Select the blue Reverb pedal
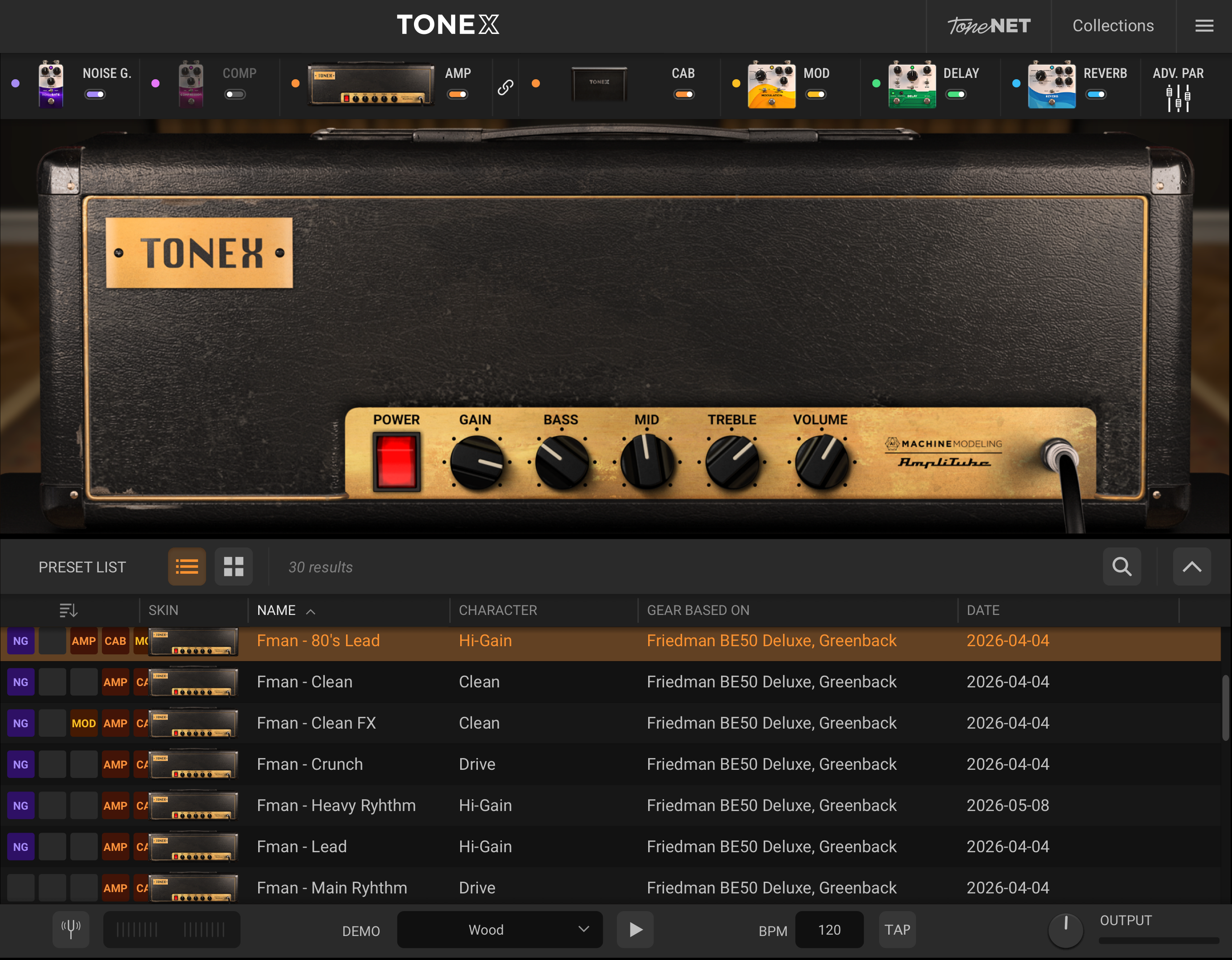The image size is (1232, 960). click(1051, 85)
